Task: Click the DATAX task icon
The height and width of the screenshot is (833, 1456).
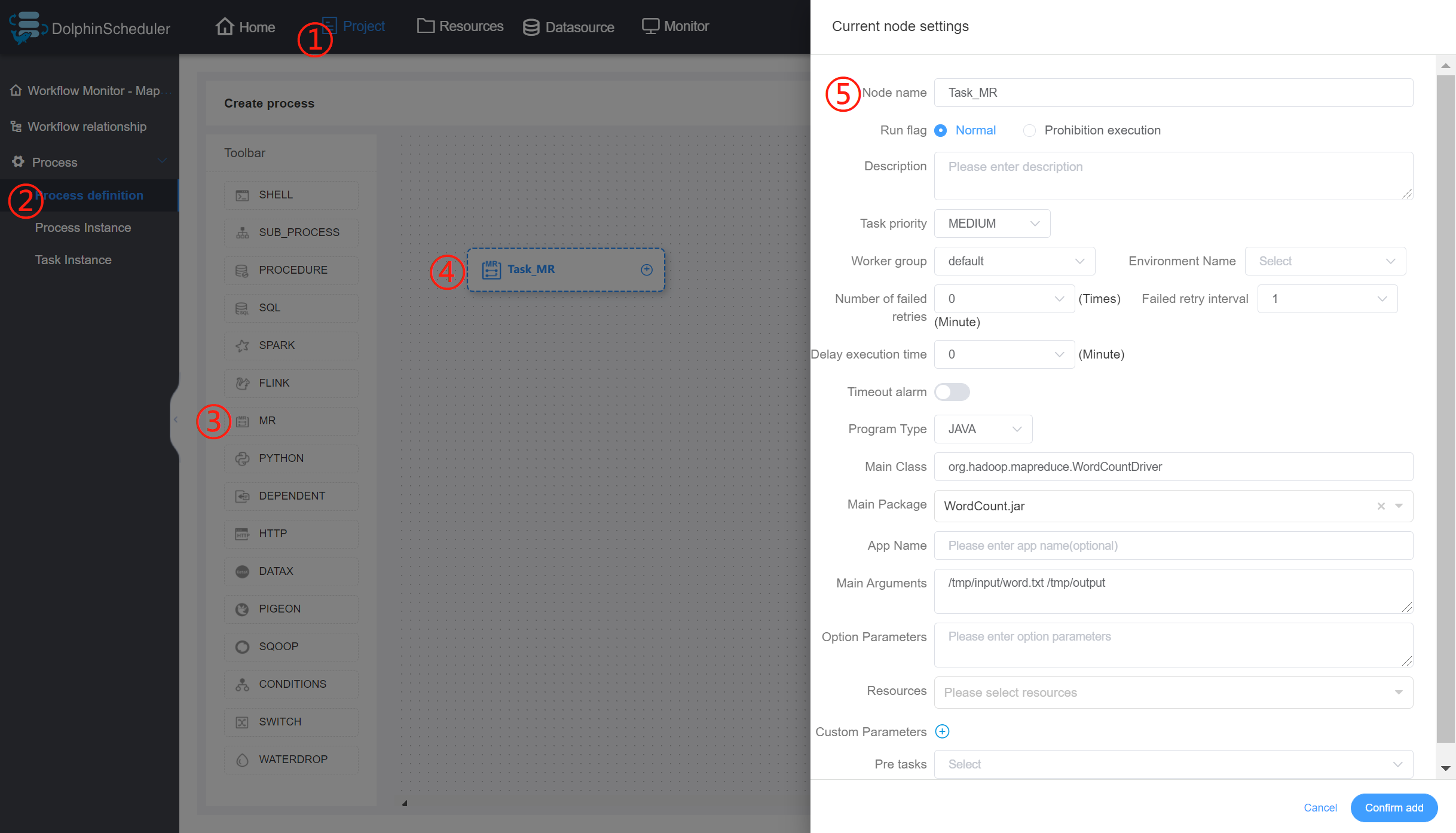Action: [x=242, y=572]
